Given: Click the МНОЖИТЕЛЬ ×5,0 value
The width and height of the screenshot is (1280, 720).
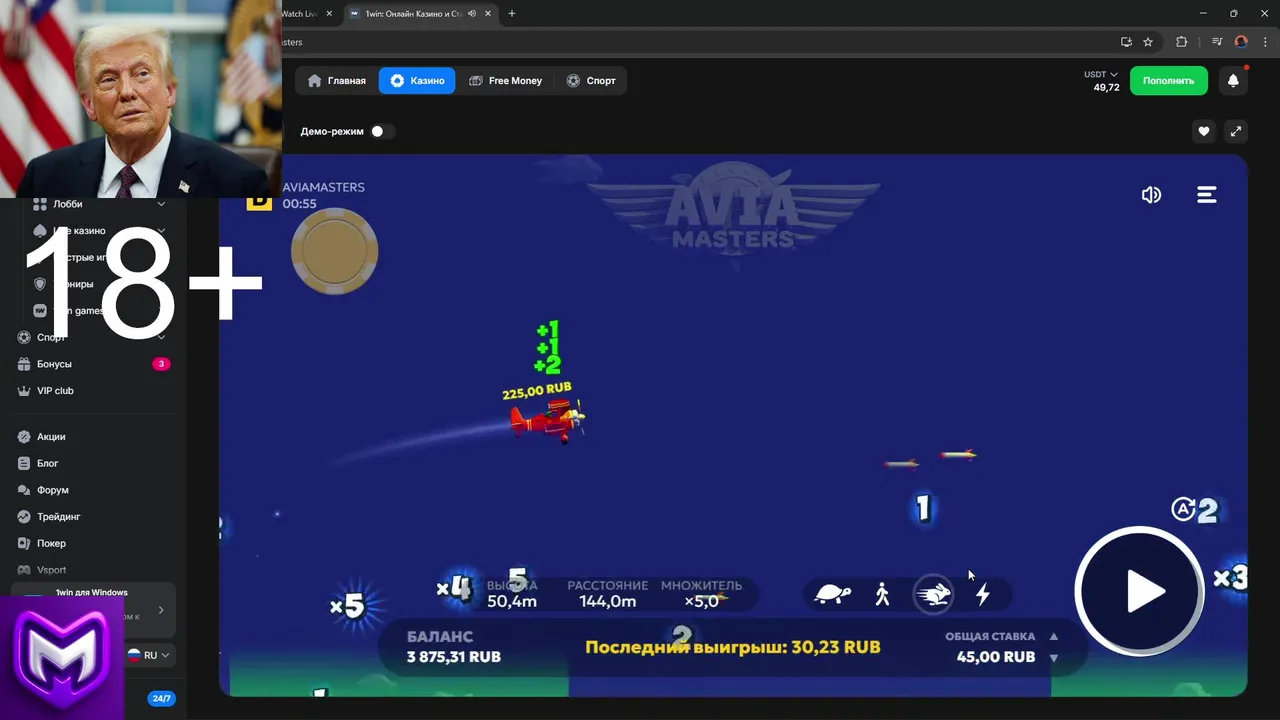Looking at the screenshot, I should point(701,601).
